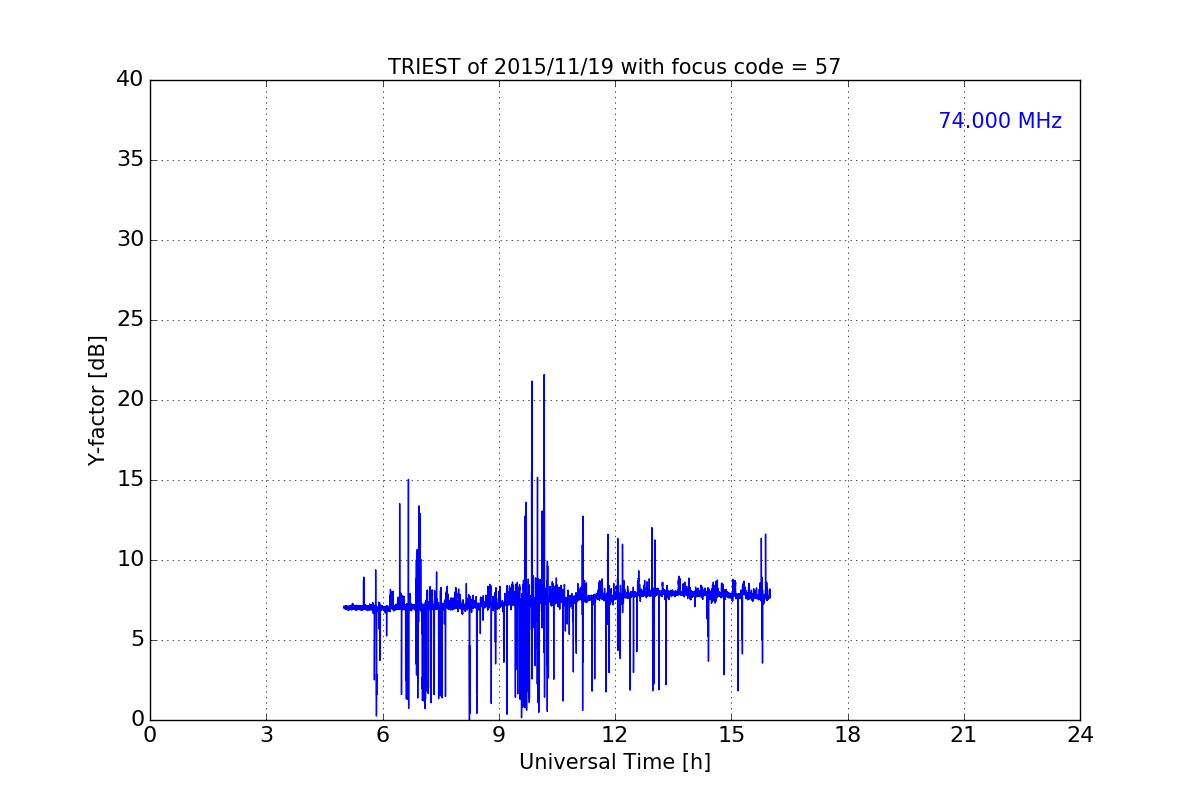Click the tallest spike peak near 21.5 dB
Image resolution: width=1200 pixels, height=800 pixels.
tap(544, 375)
